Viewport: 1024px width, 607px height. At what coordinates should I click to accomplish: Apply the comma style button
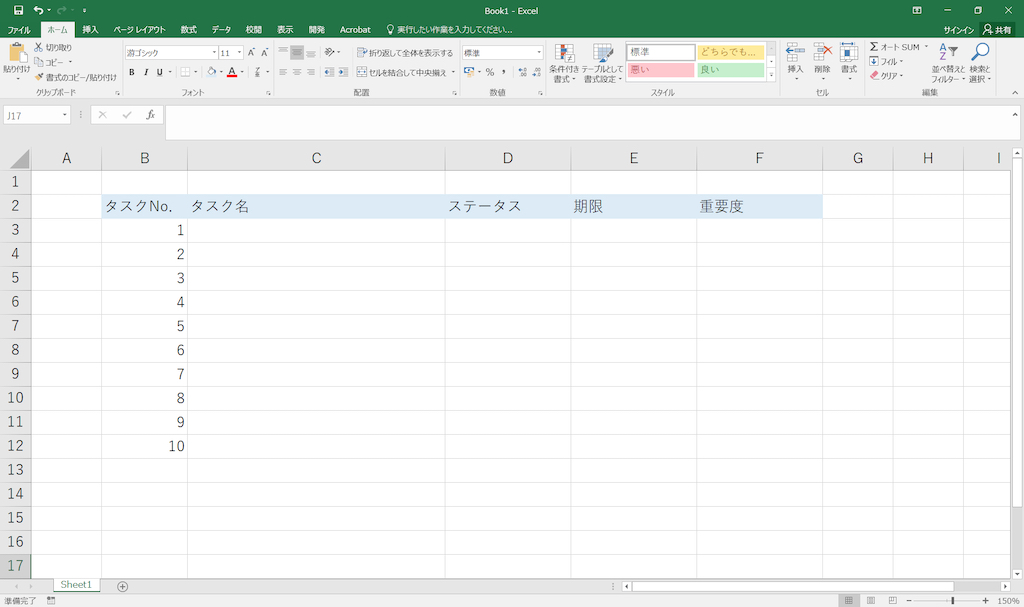click(504, 72)
